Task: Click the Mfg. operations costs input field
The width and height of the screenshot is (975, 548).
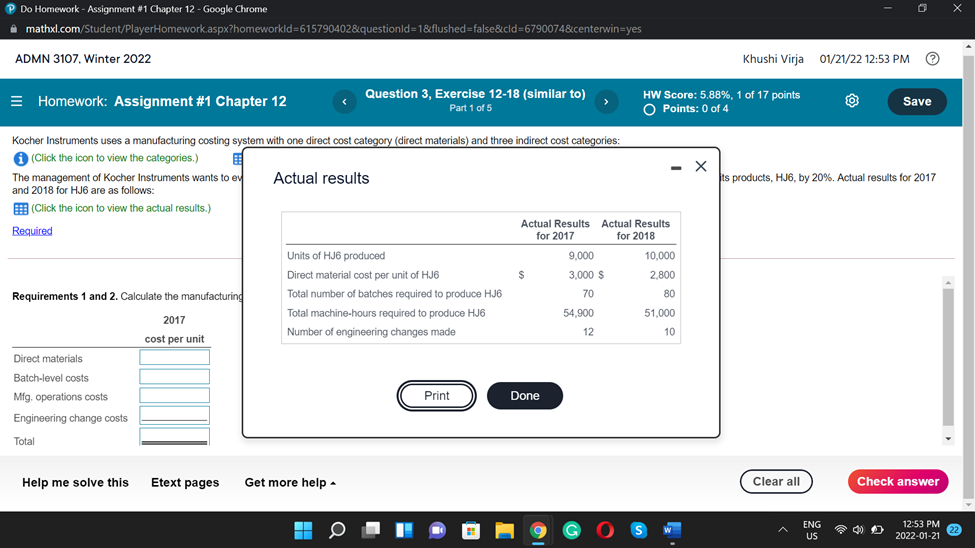Action: click(174, 395)
